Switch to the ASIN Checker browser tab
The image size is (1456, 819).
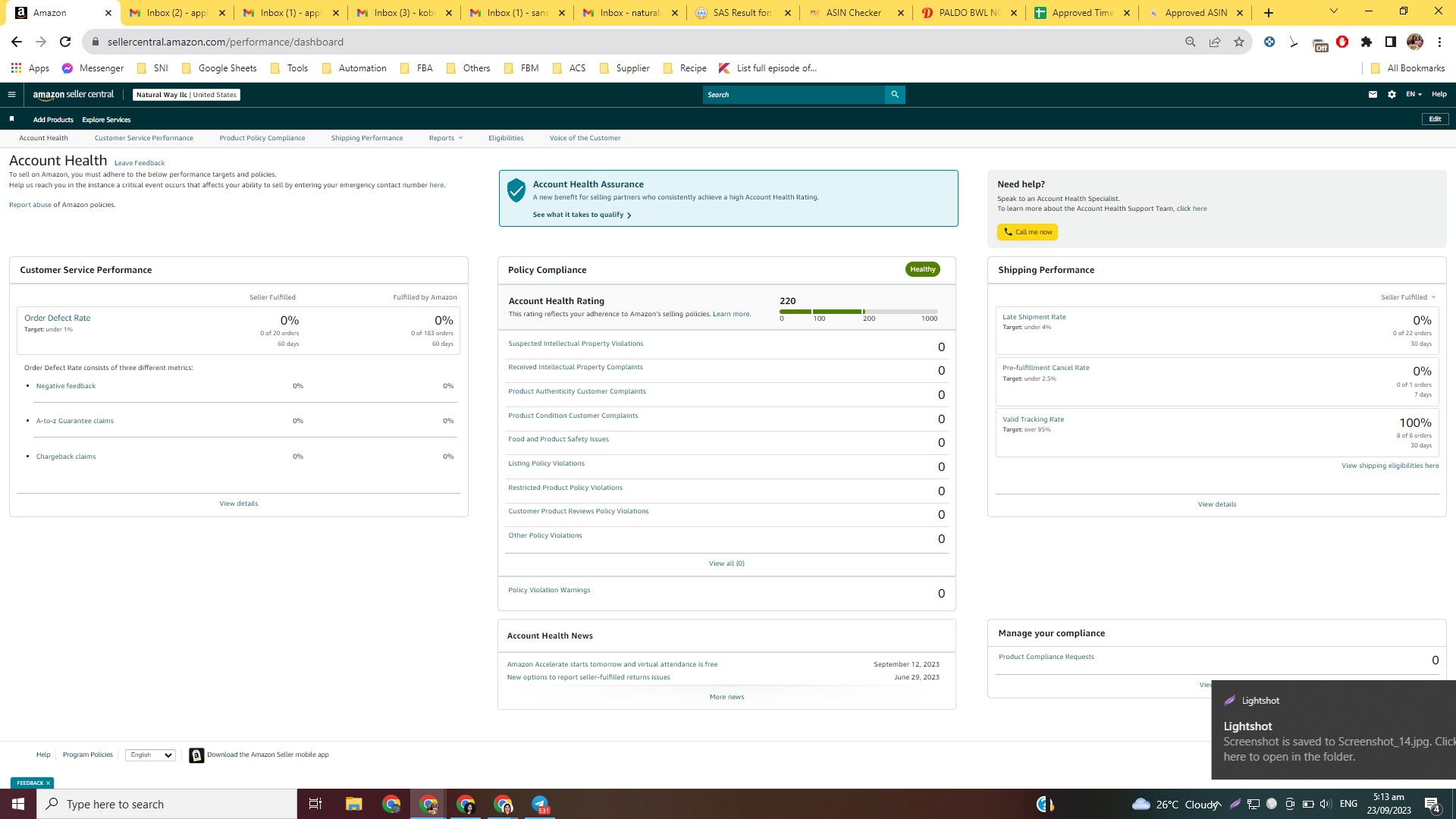pyautogui.click(x=854, y=13)
